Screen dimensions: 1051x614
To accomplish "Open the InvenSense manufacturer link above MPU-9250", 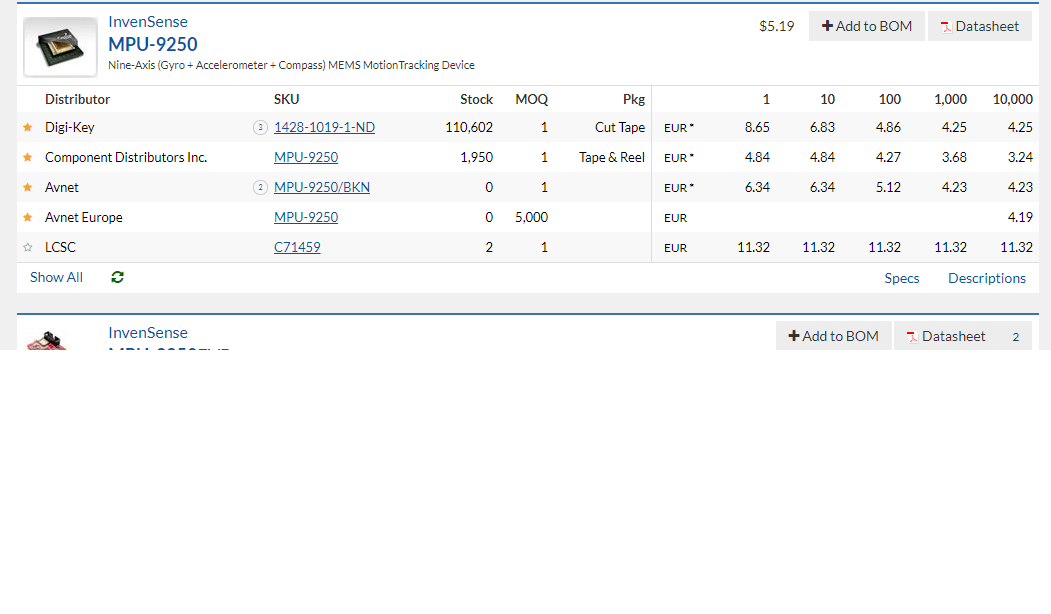I will (148, 21).
